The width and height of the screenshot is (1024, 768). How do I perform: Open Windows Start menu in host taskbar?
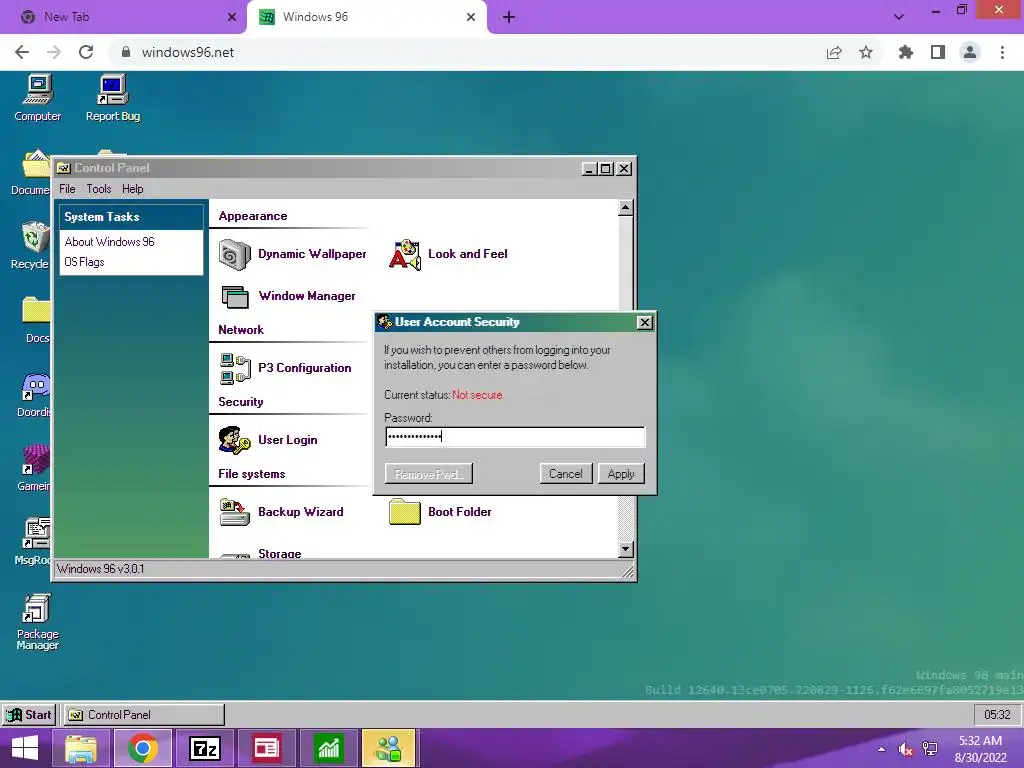coord(25,748)
